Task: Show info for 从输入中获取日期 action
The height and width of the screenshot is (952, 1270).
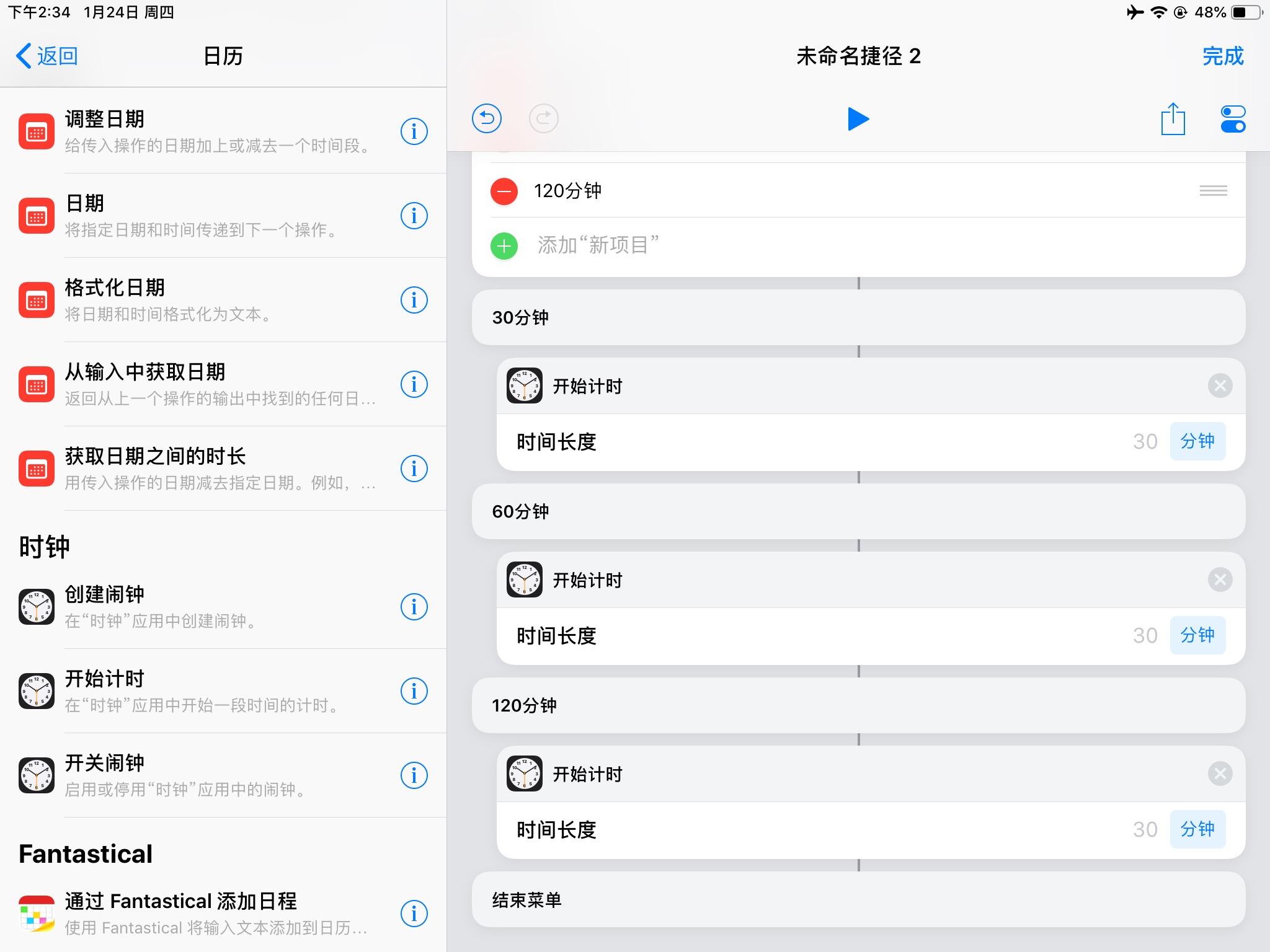Action: [x=414, y=384]
